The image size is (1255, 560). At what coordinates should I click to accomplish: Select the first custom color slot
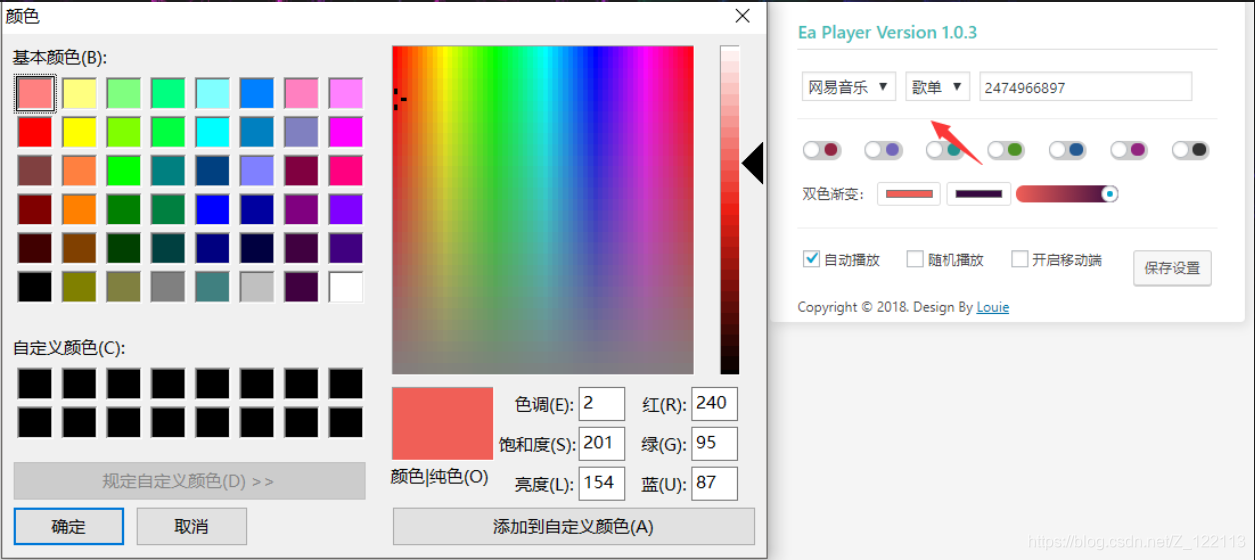(x=35, y=383)
